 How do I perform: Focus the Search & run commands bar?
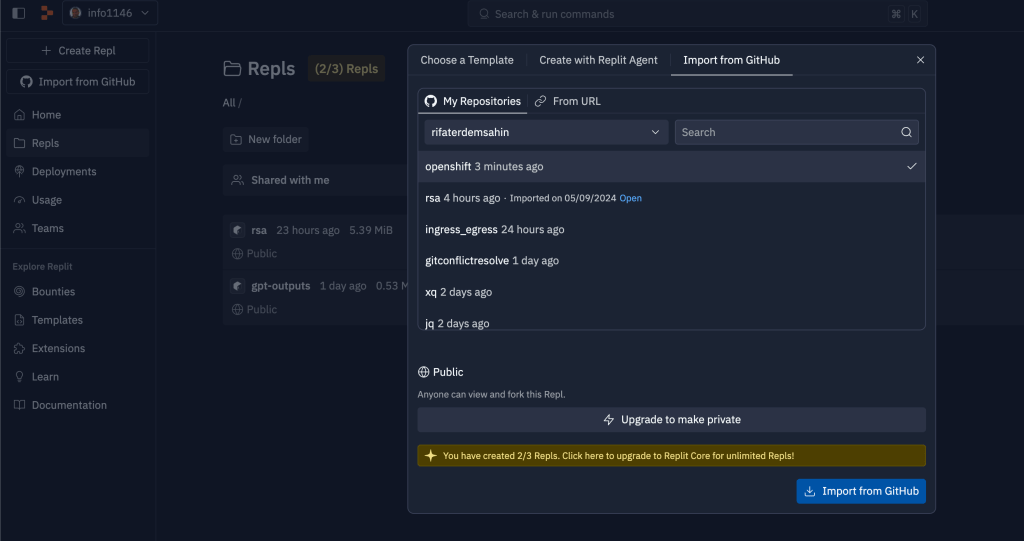[x=697, y=14]
